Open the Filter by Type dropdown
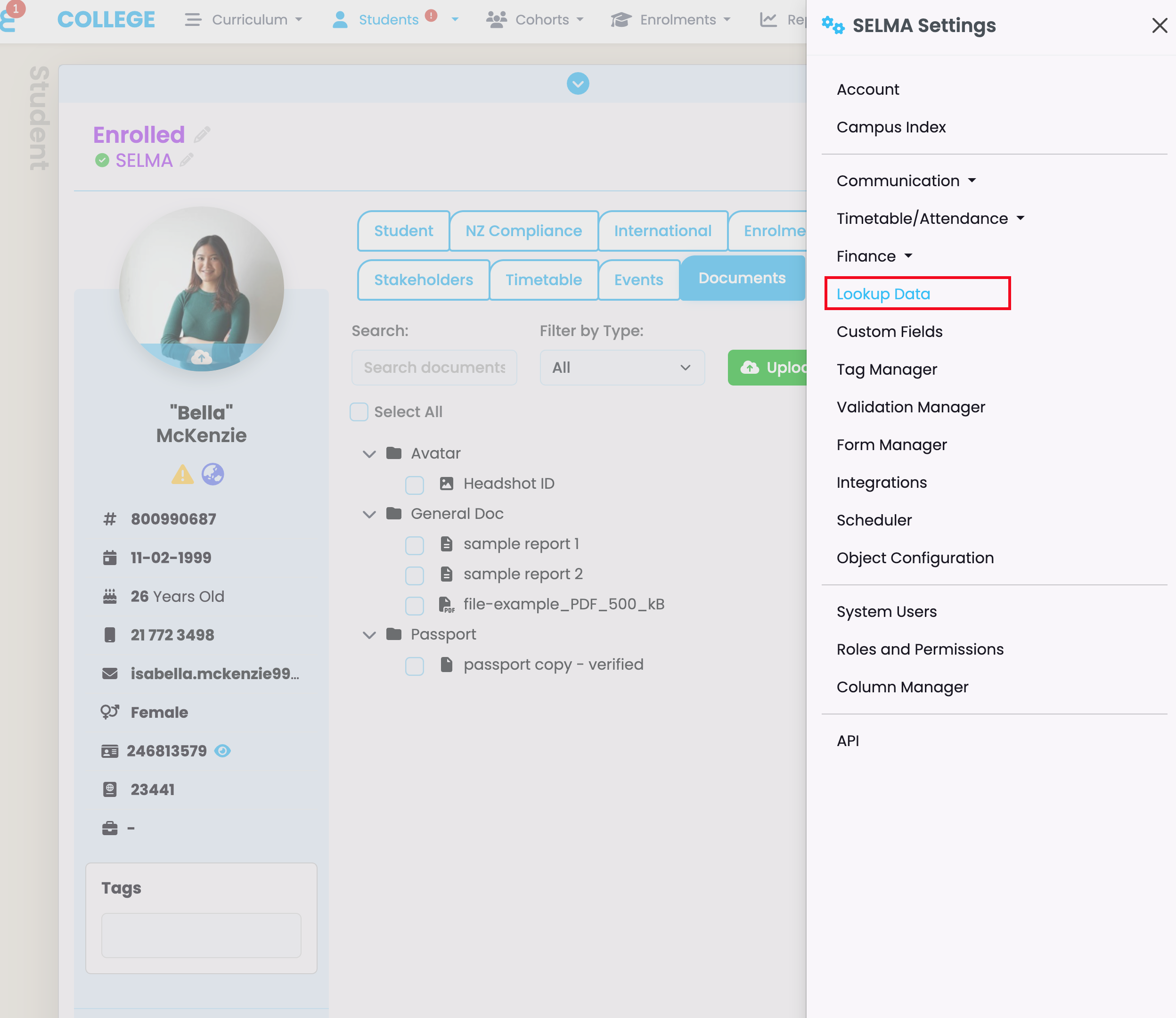 [622, 368]
